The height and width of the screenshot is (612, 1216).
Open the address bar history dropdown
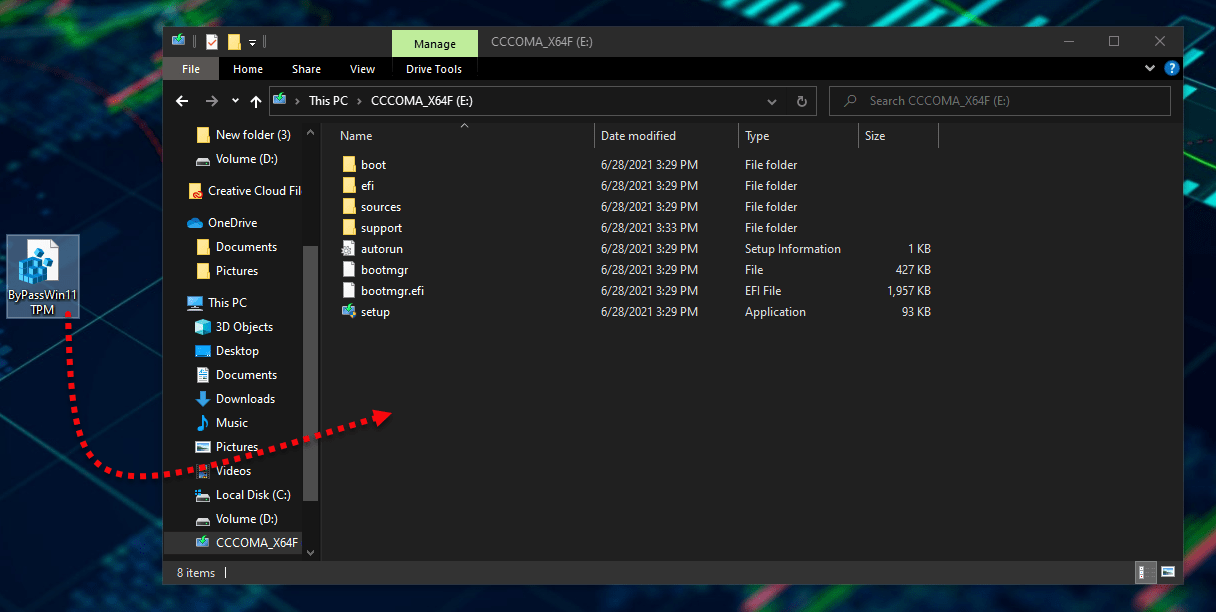pos(772,101)
